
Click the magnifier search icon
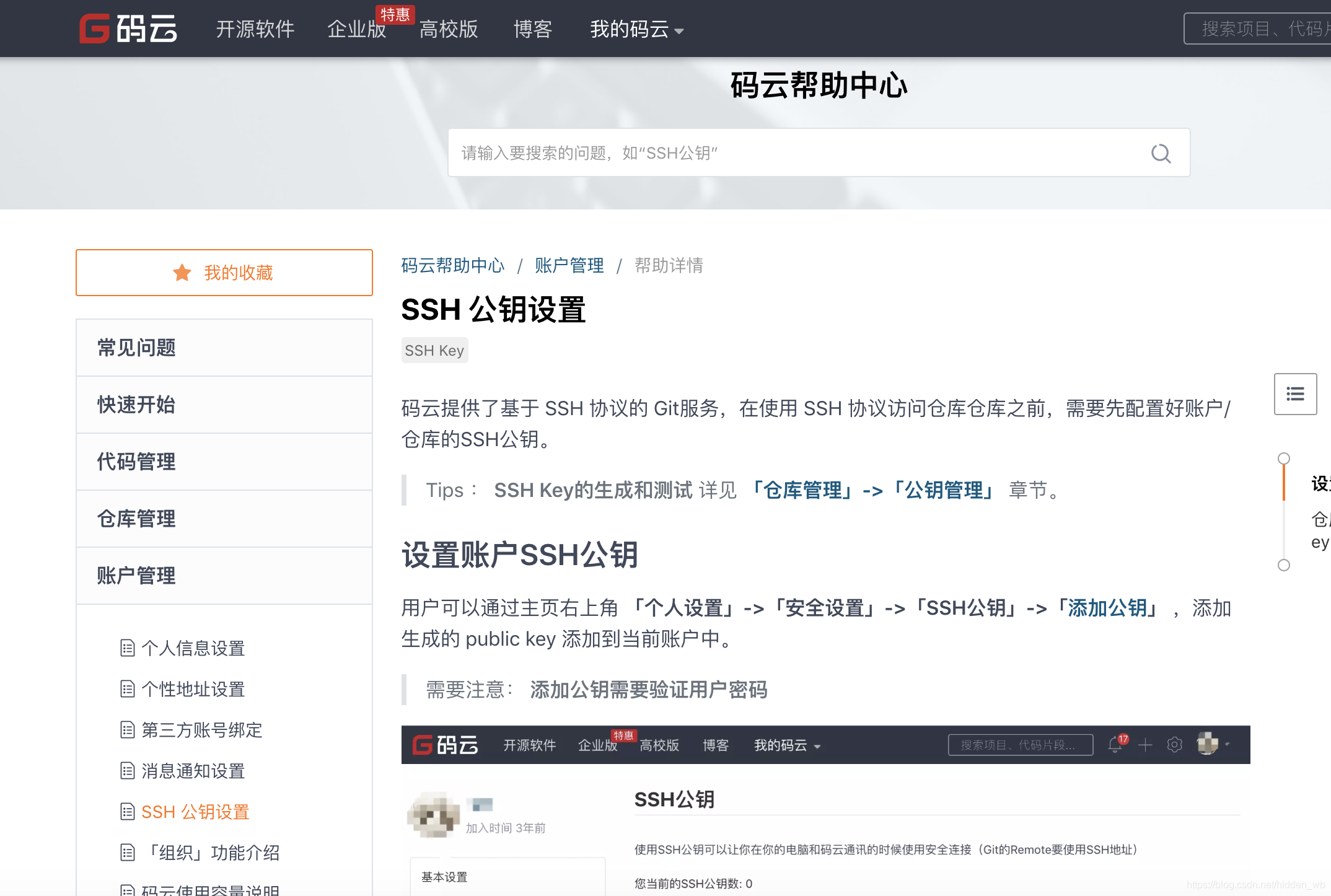(x=1161, y=153)
